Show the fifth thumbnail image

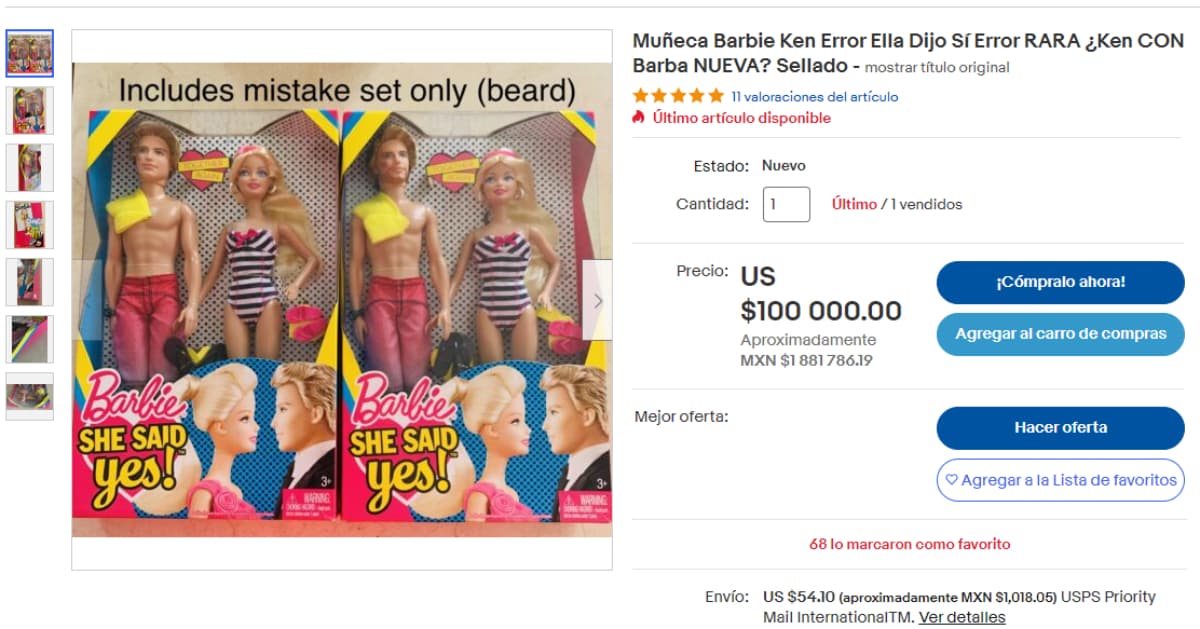30,282
